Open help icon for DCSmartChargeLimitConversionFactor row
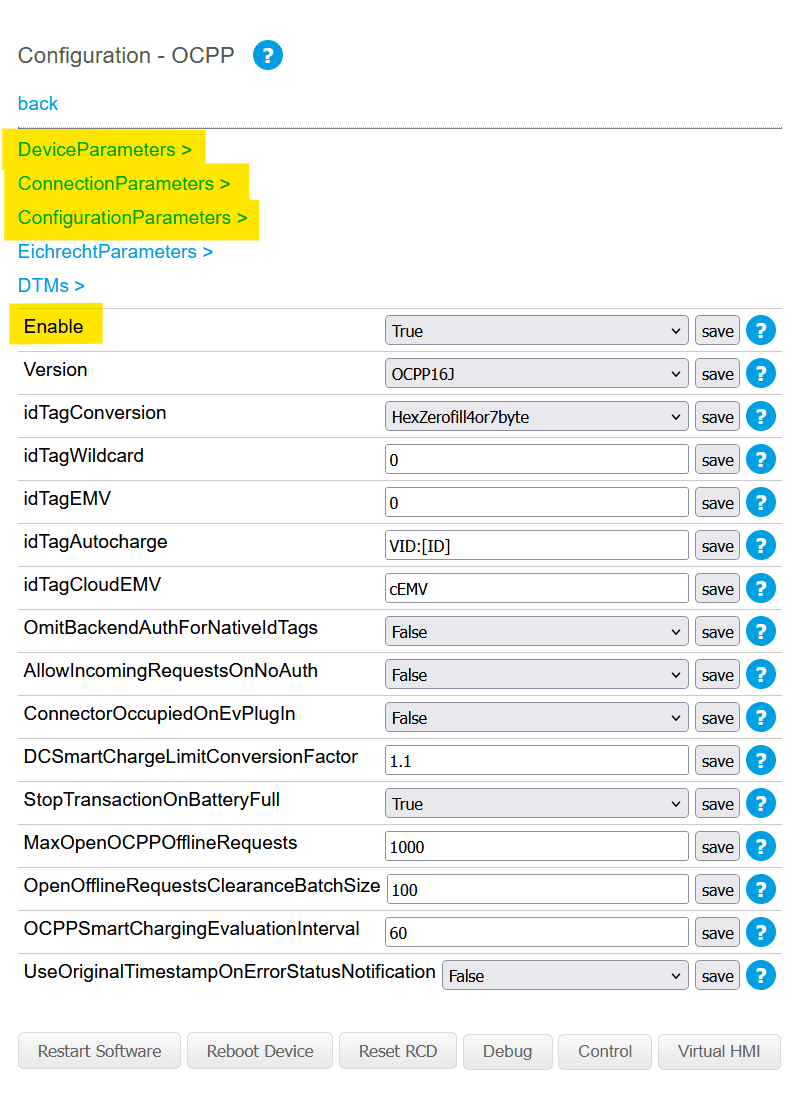The width and height of the screenshot is (797, 1100). click(761, 760)
